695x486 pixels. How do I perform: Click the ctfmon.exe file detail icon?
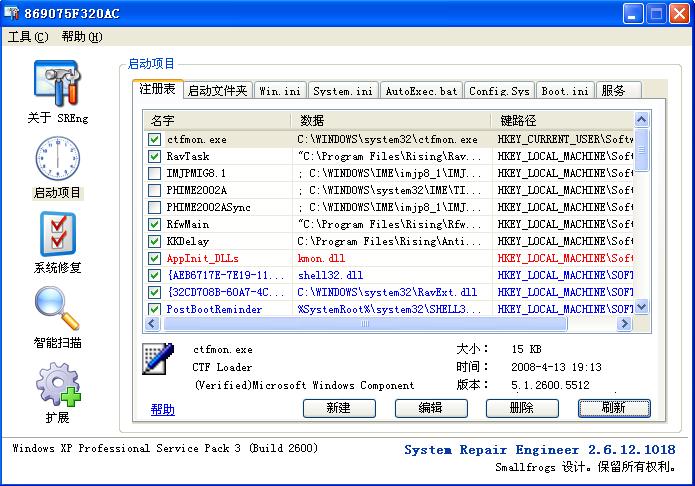point(158,359)
